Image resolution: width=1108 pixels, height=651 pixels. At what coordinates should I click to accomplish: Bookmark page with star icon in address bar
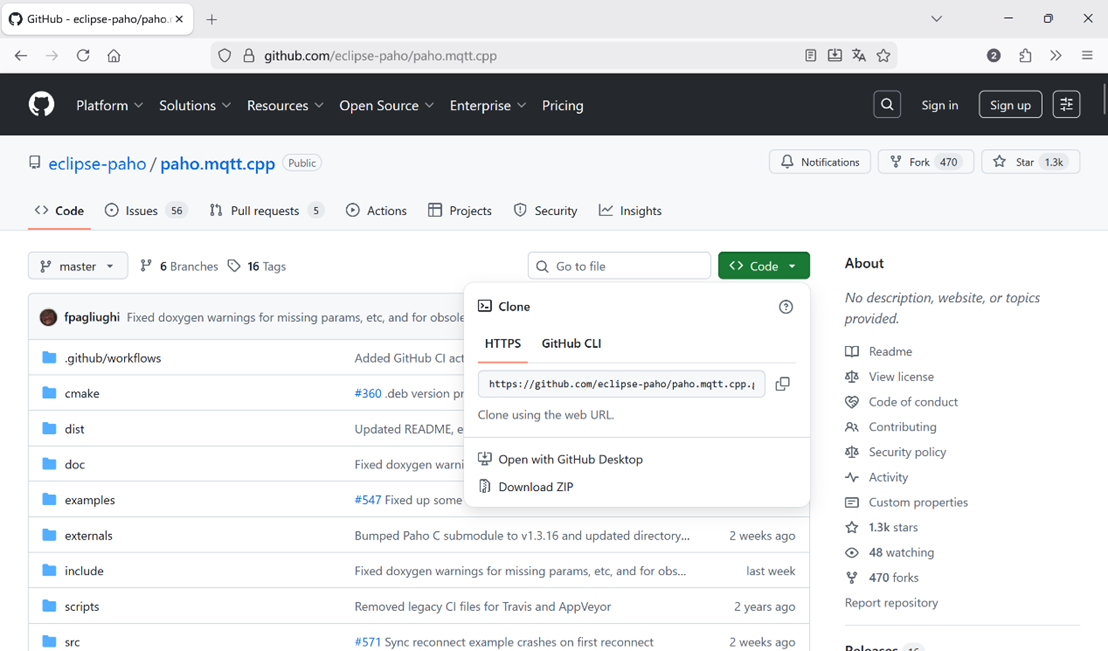[x=883, y=56]
